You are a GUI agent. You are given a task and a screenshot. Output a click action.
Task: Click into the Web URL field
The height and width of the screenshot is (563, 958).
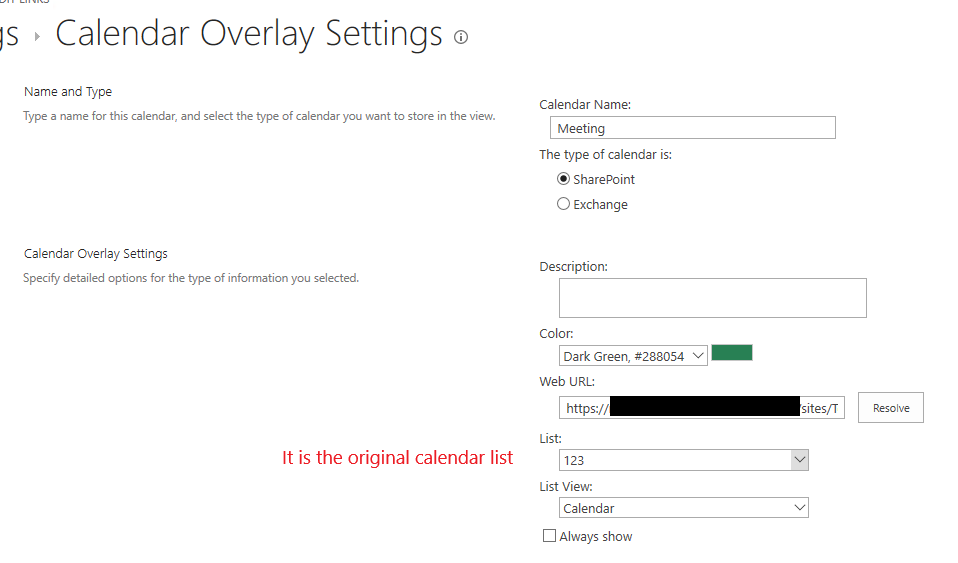click(x=702, y=408)
